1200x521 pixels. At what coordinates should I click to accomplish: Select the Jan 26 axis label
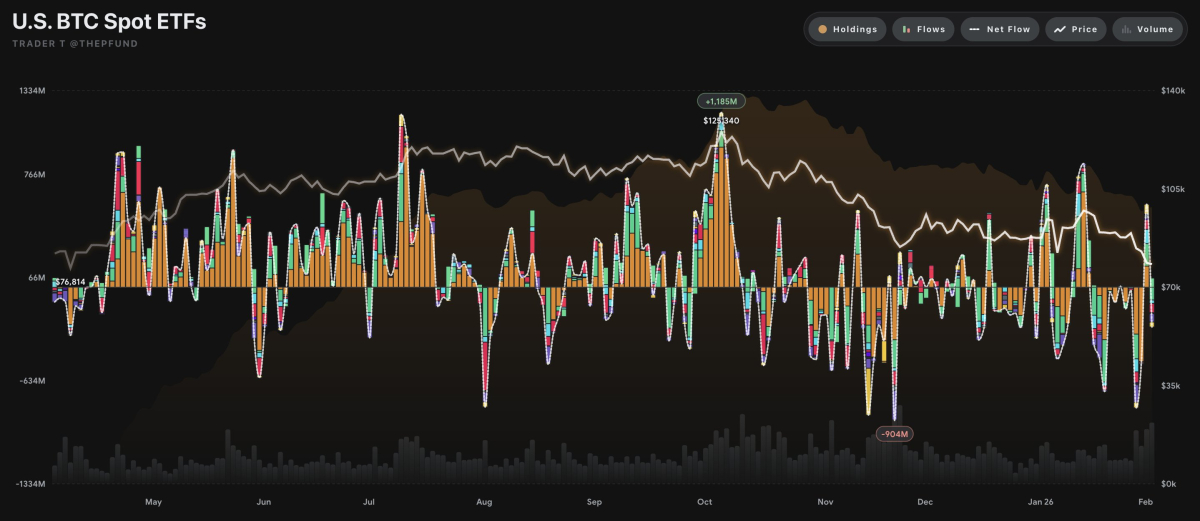[x=1041, y=501]
